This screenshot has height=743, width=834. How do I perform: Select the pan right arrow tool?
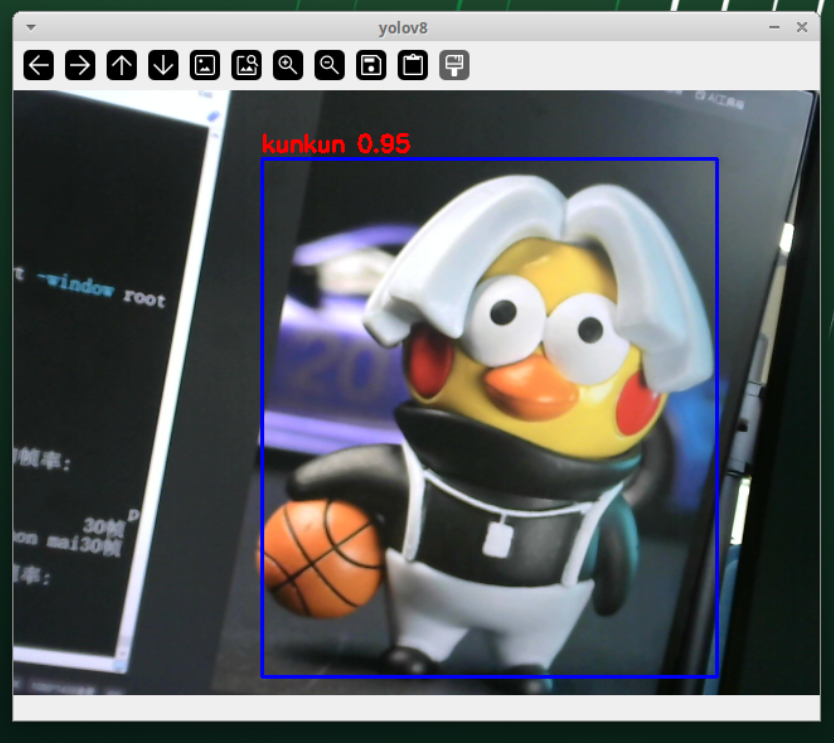click(80, 65)
